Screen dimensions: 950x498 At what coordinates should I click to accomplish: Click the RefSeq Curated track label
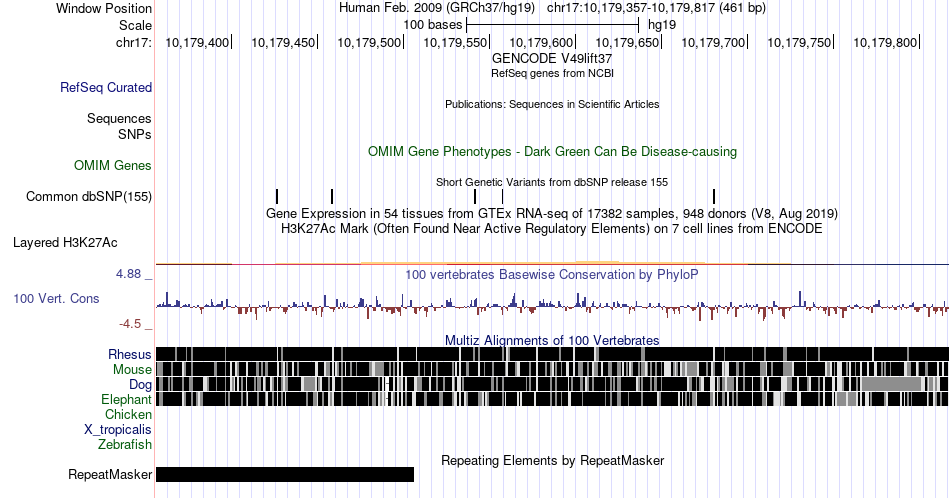click(105, 87)
